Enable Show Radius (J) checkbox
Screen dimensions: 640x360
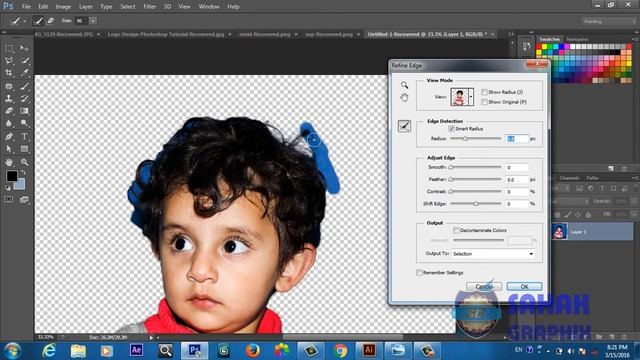coord(484,92)
